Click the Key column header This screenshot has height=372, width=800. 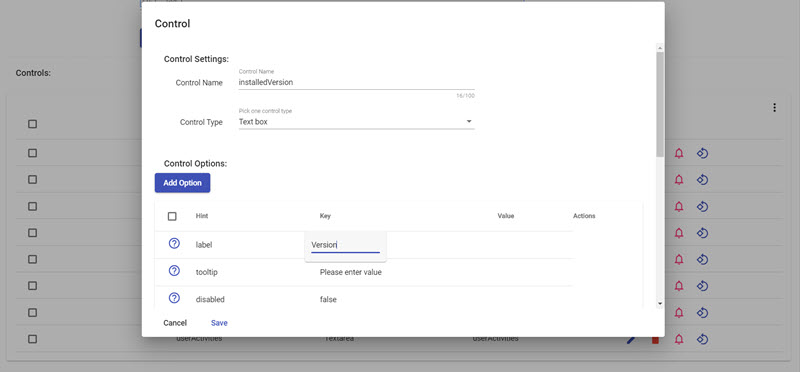325,216
